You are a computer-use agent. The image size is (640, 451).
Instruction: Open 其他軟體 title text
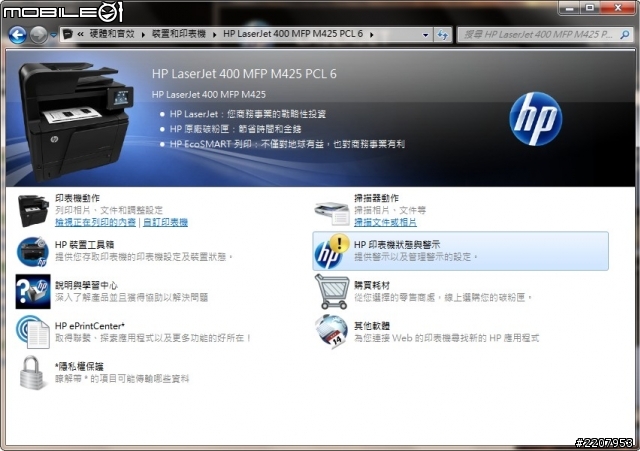tap(372, 326)
